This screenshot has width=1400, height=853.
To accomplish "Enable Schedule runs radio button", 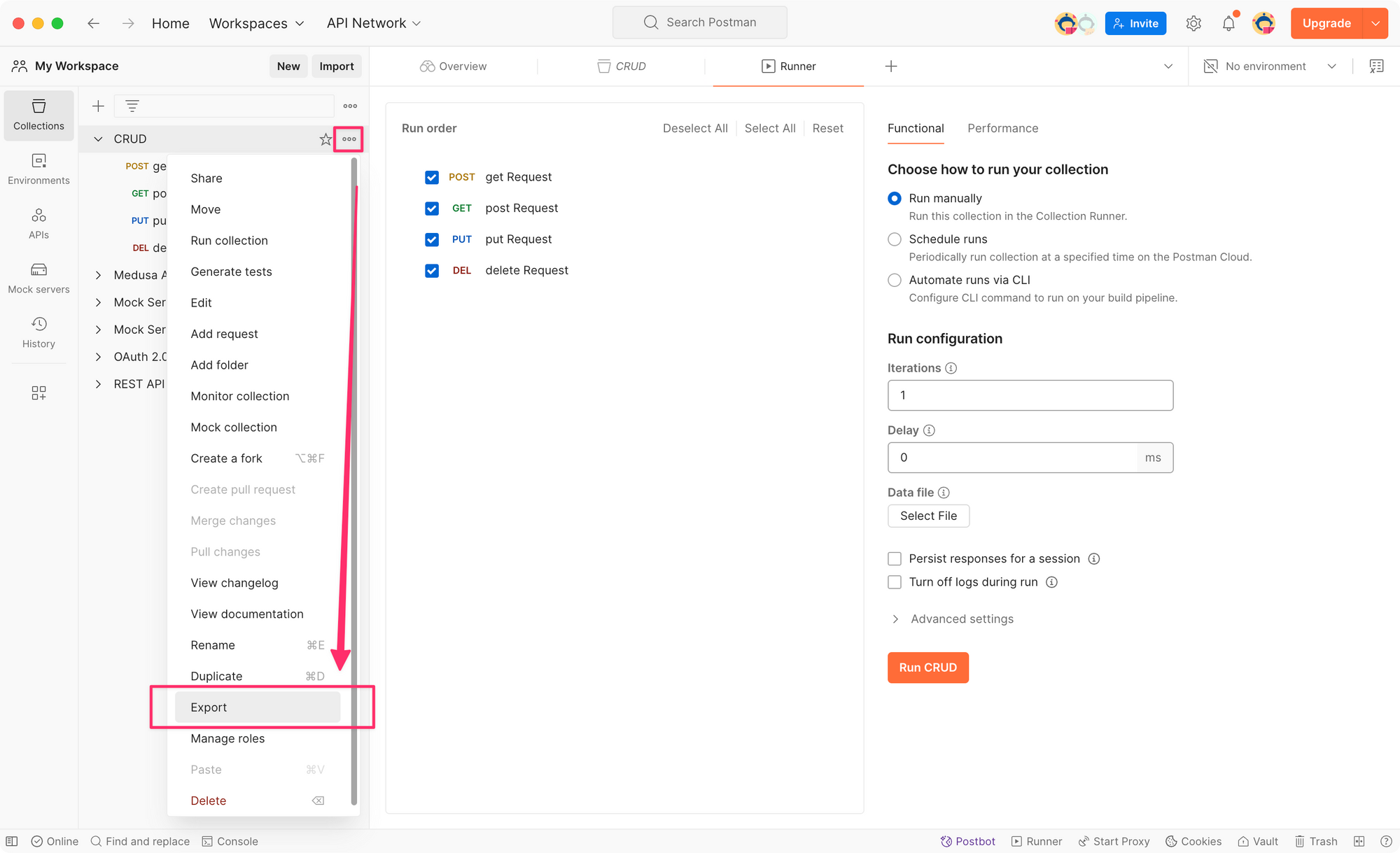I will pyautogui.click(x=894, y=239).
